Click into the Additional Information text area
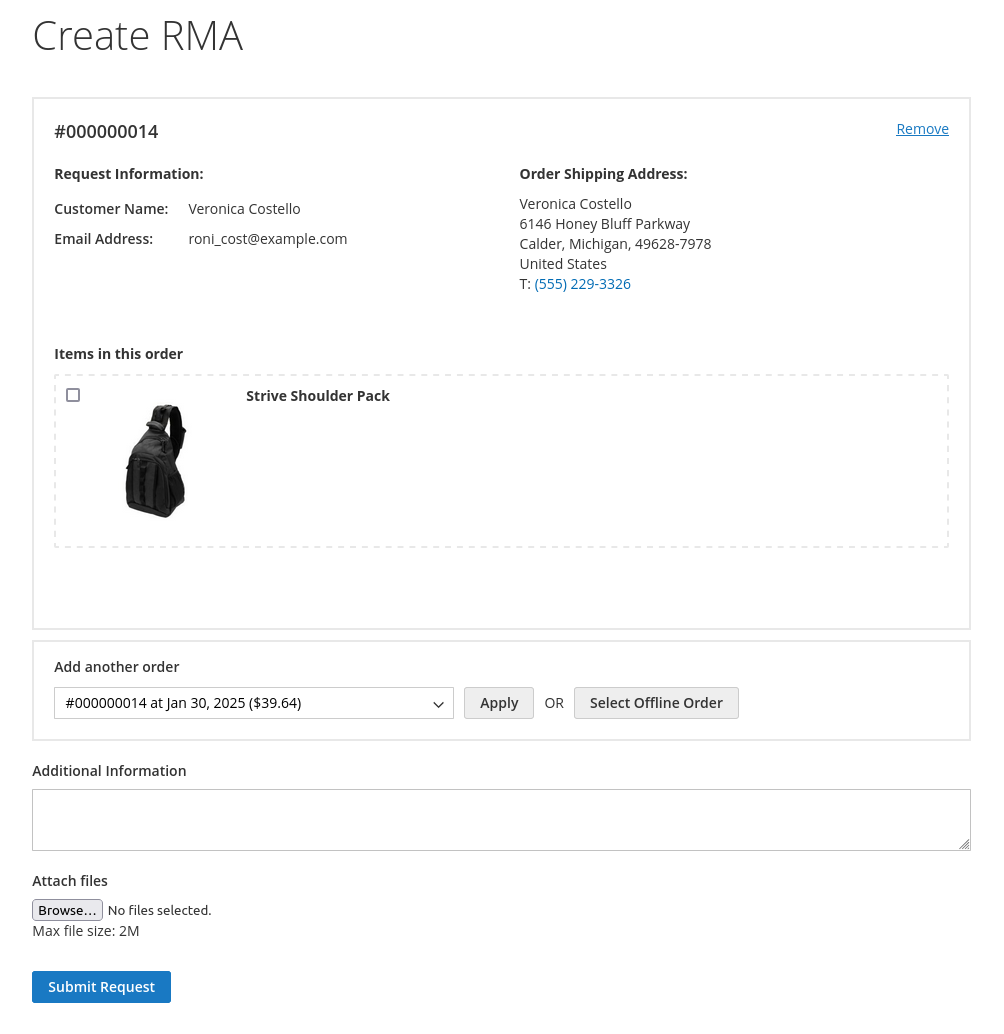This screenshot has width=1004, height=1034. pos(501,818)
